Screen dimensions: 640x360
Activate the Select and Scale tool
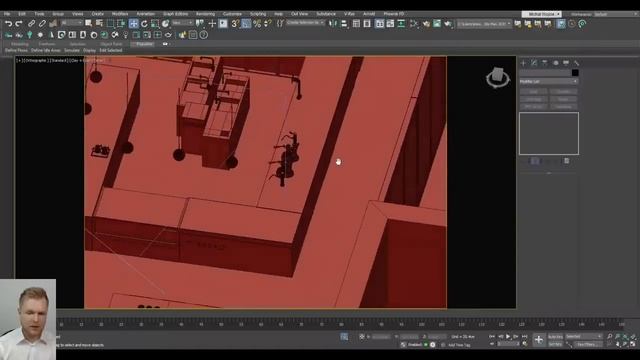(x=155, y=24)
